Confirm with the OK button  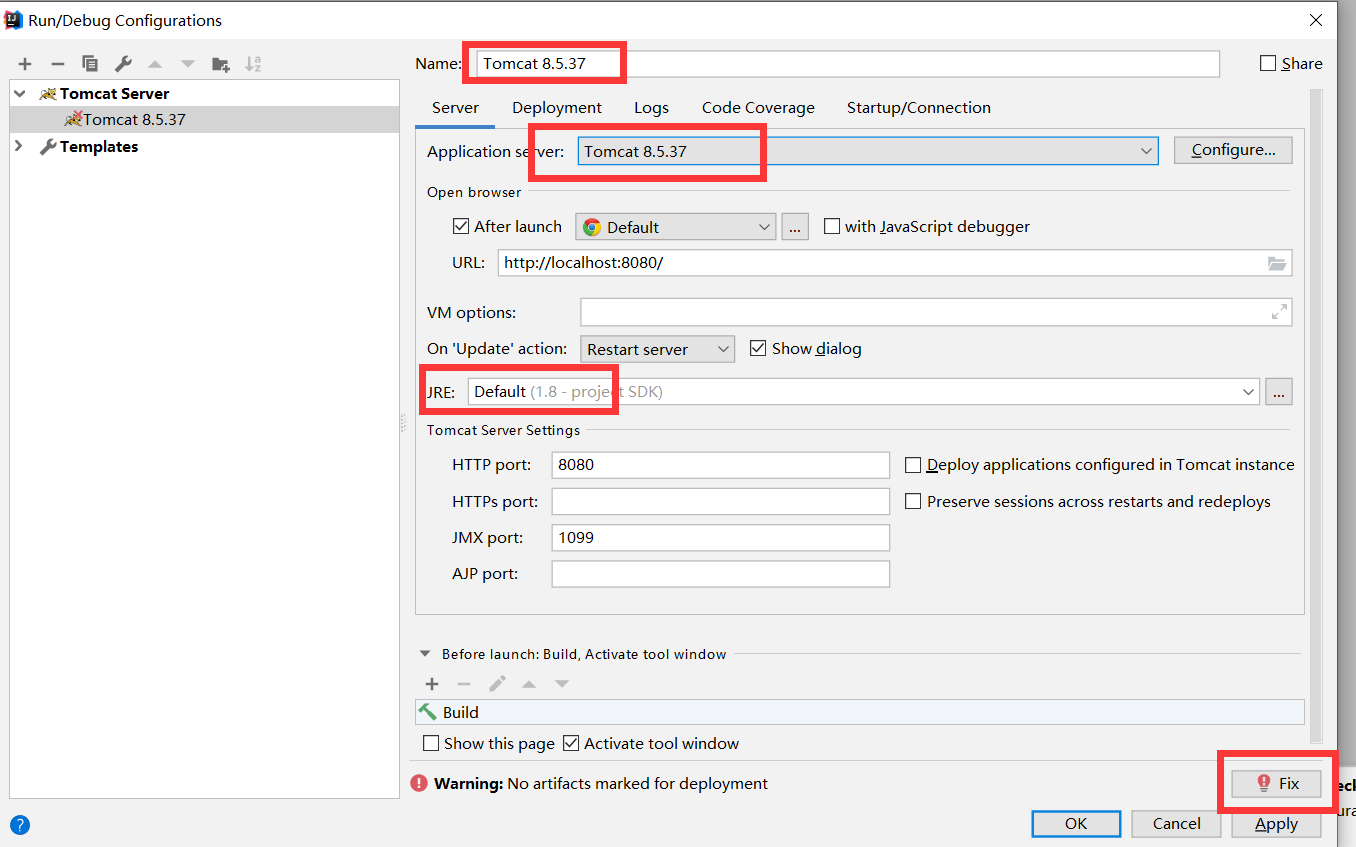coord(1076,824)
